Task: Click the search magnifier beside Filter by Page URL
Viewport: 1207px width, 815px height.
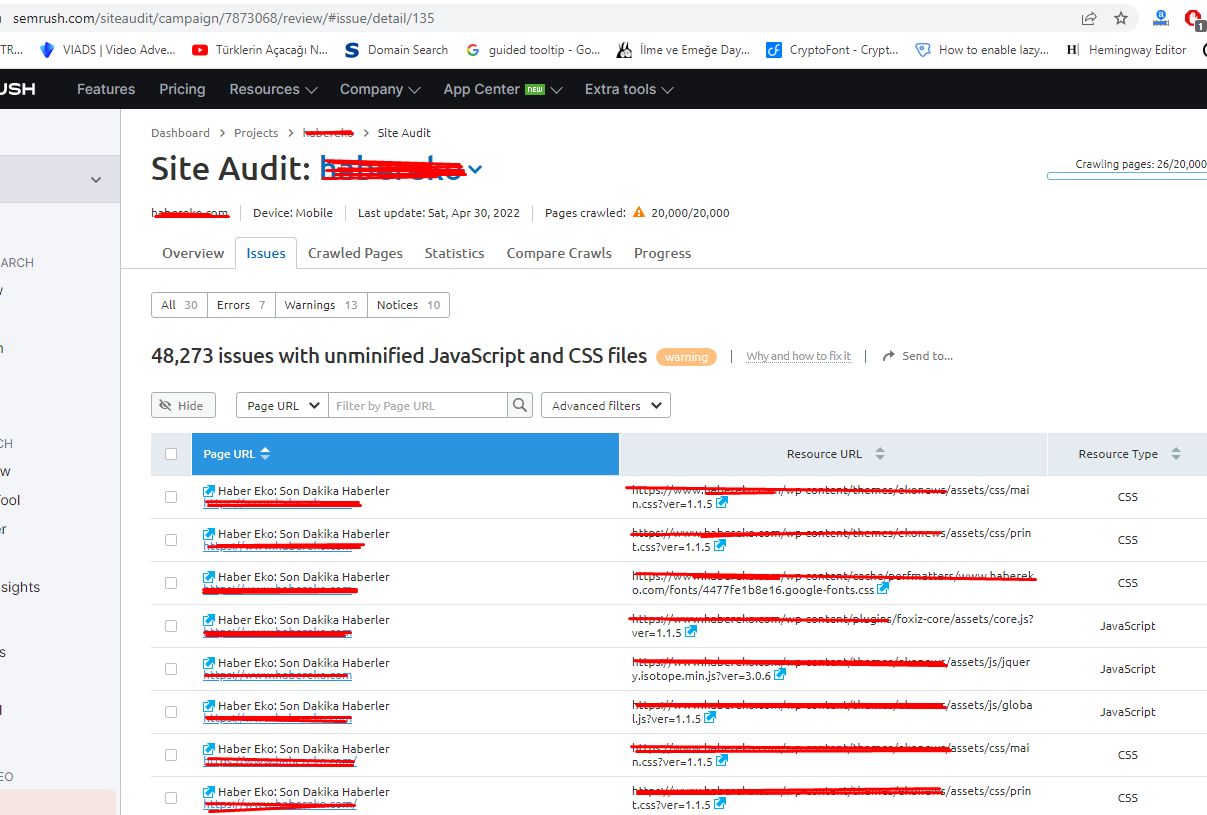Action: click(x=520, y=405)
